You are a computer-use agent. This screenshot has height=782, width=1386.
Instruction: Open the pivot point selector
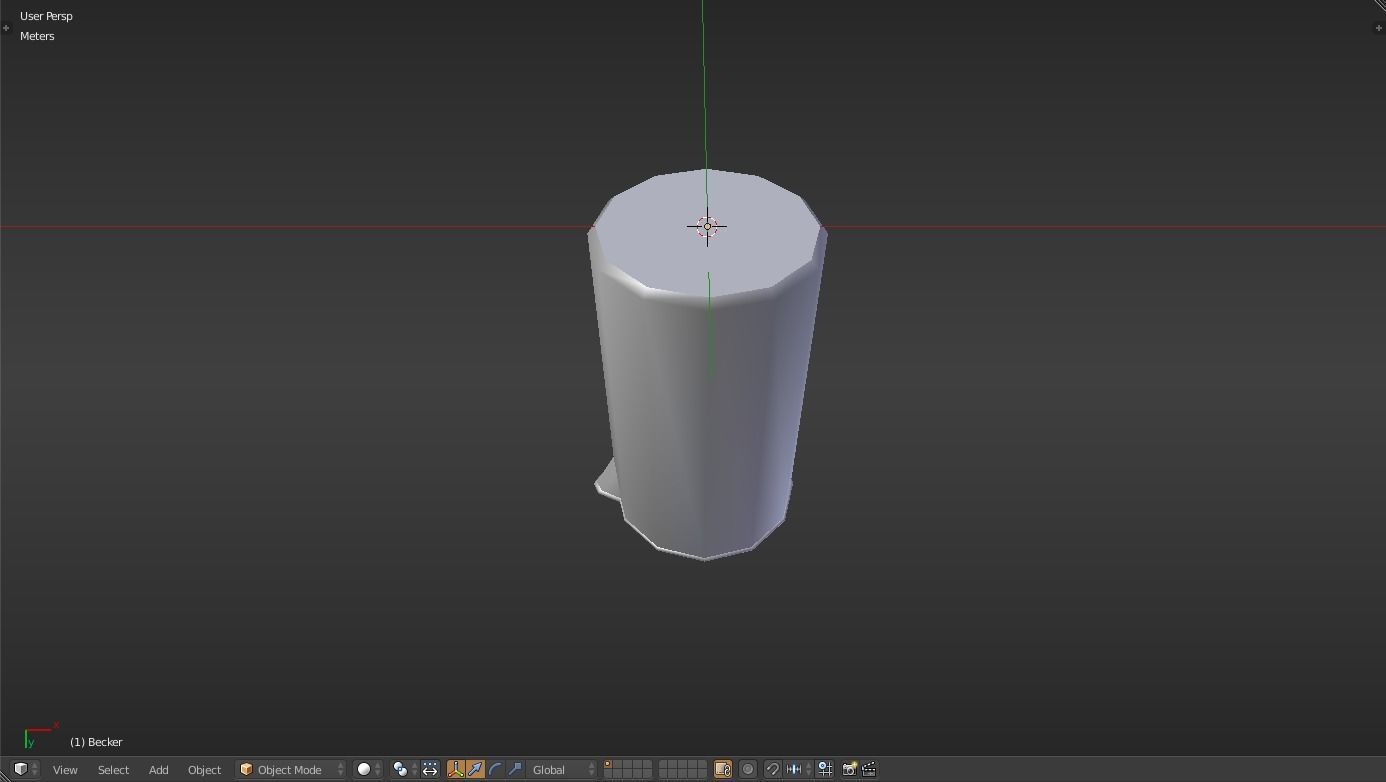point(405,769)
